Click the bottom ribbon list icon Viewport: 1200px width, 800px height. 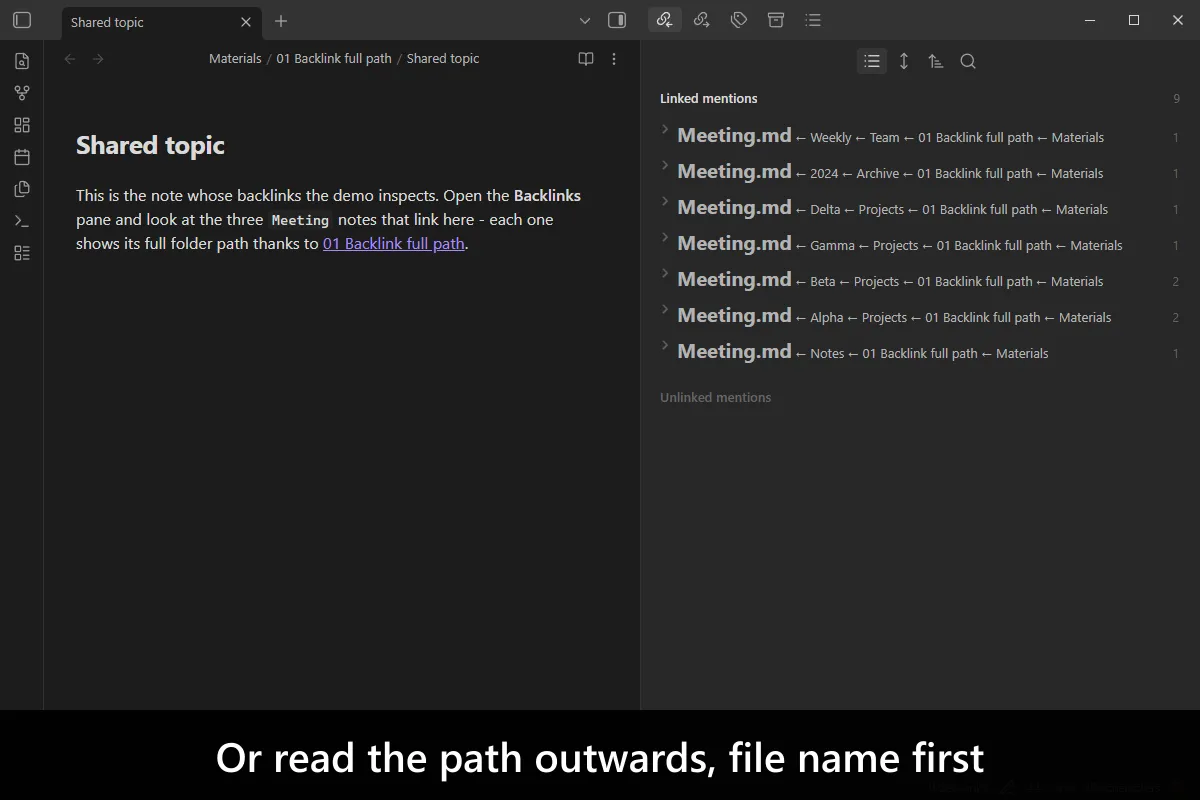(x=22, y=253)
